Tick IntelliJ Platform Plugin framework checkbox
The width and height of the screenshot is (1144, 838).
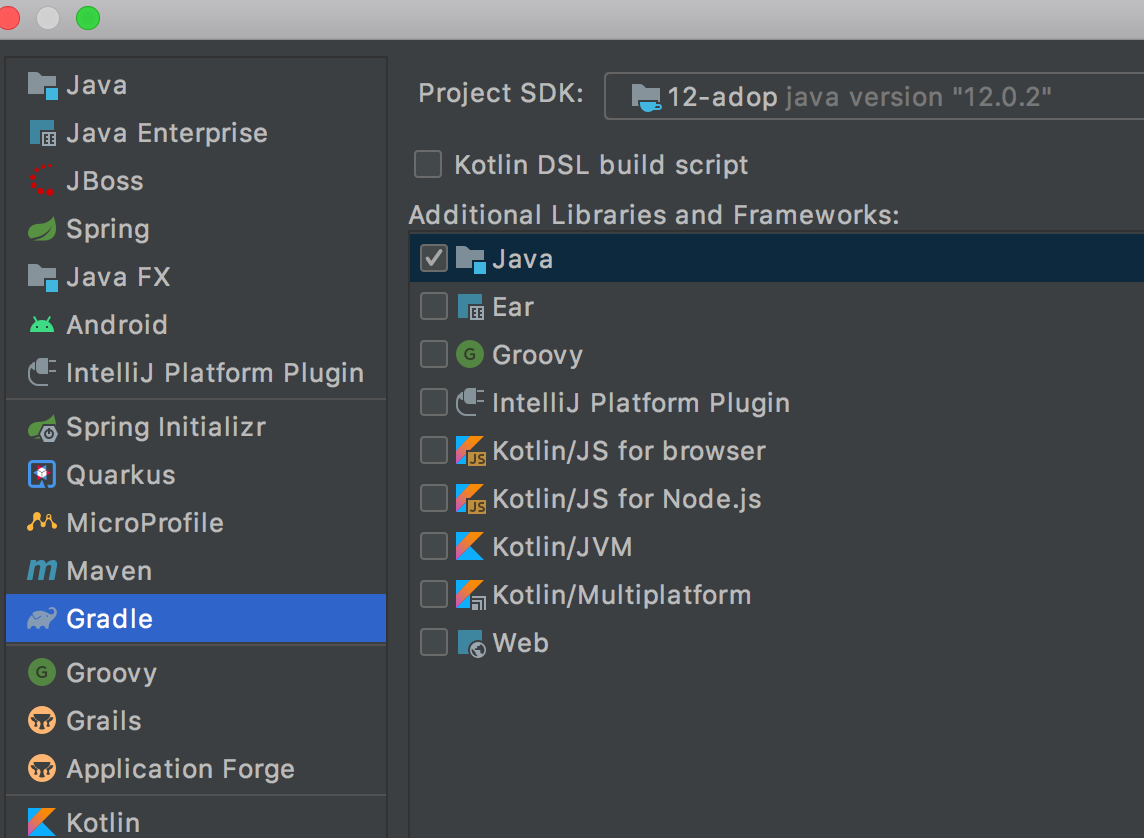coord(434,402)
